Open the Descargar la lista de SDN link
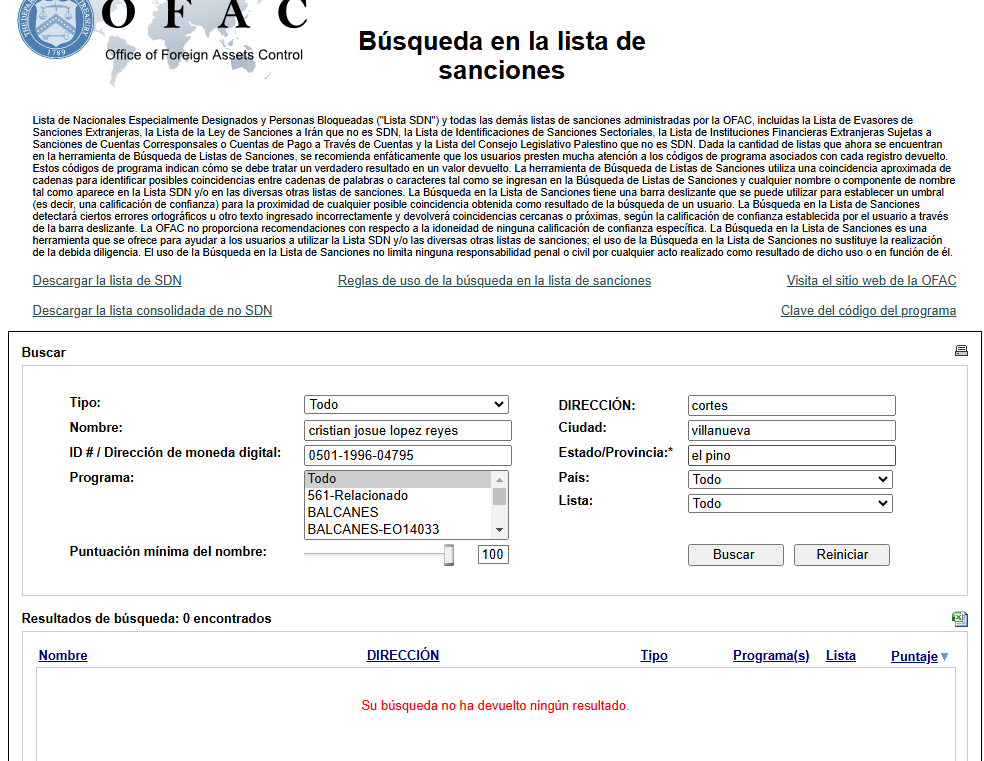Viewport: 984px width, 761px height. pos(107,281)
